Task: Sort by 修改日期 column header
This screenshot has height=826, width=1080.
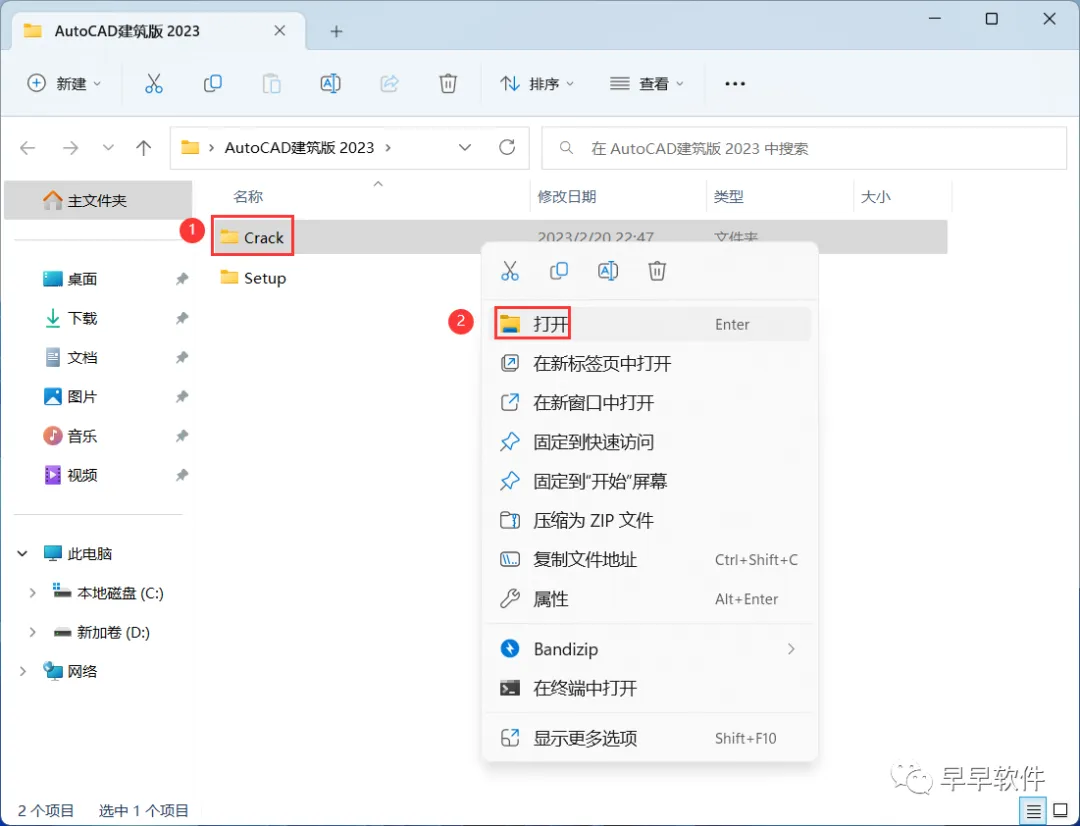Action: point(566,197)
